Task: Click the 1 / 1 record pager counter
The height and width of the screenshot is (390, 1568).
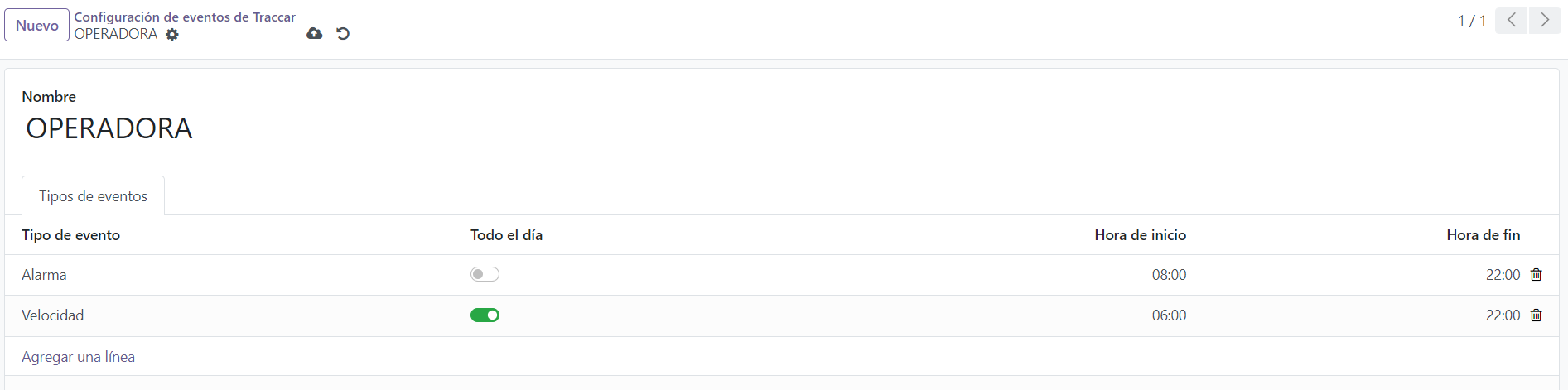Action: point(1472,21)
